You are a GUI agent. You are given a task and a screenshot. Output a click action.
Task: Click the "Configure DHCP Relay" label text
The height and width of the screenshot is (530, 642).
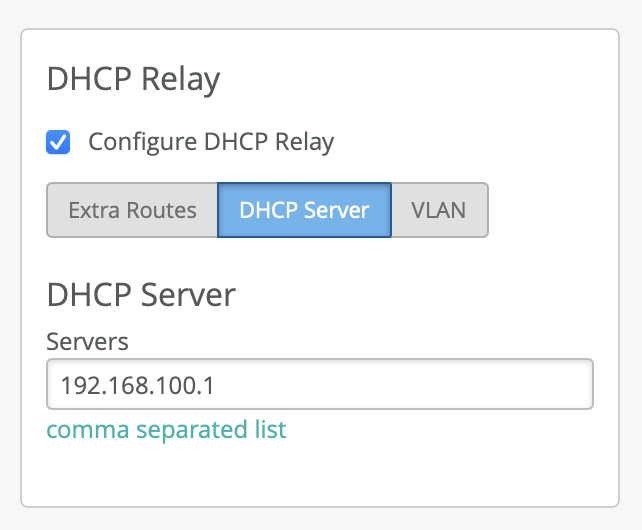211,142
